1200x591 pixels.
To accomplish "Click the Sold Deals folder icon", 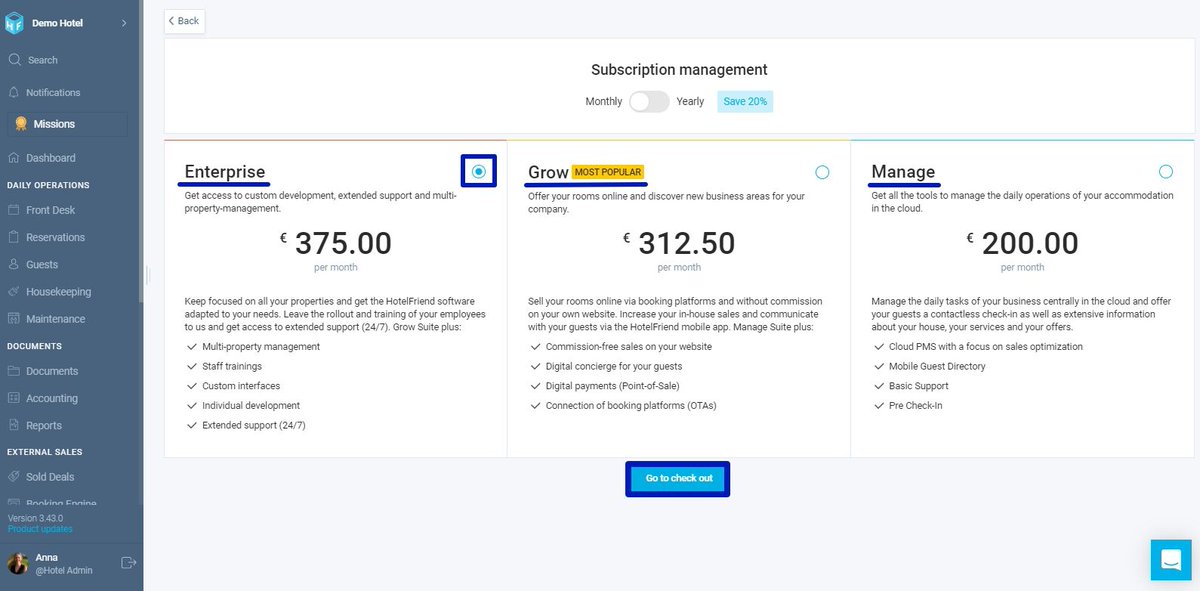I will click(x=14, y=477).
